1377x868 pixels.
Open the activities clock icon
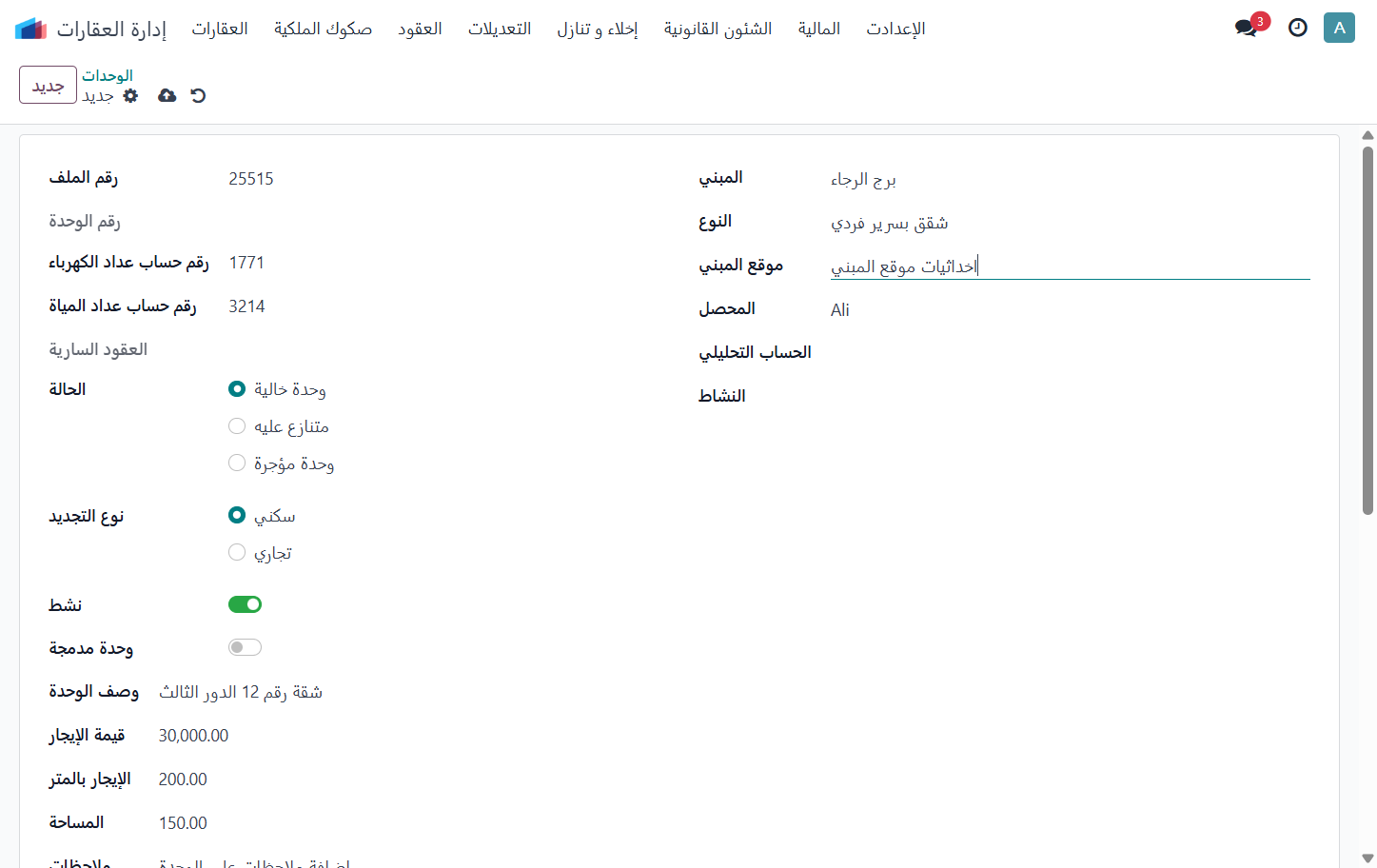point(1297,28)
